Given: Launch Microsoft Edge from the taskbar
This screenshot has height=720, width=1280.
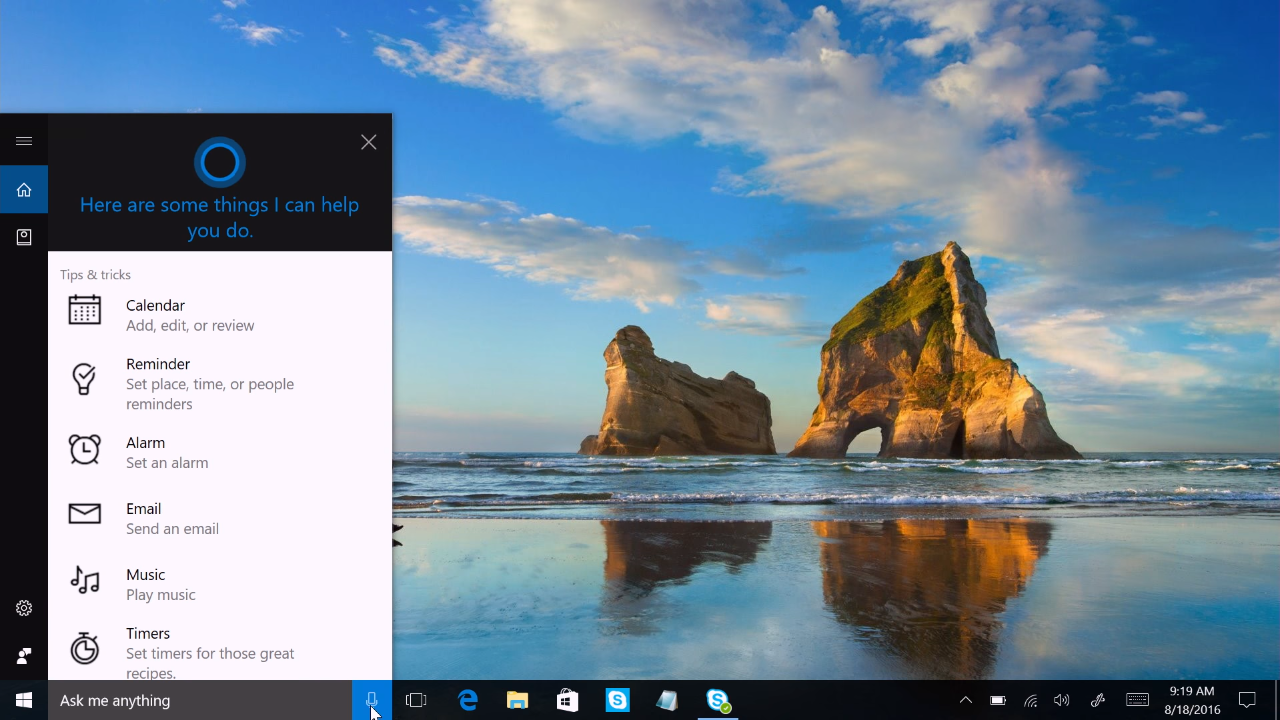Looking at the screenshot, I should [467, 700].
